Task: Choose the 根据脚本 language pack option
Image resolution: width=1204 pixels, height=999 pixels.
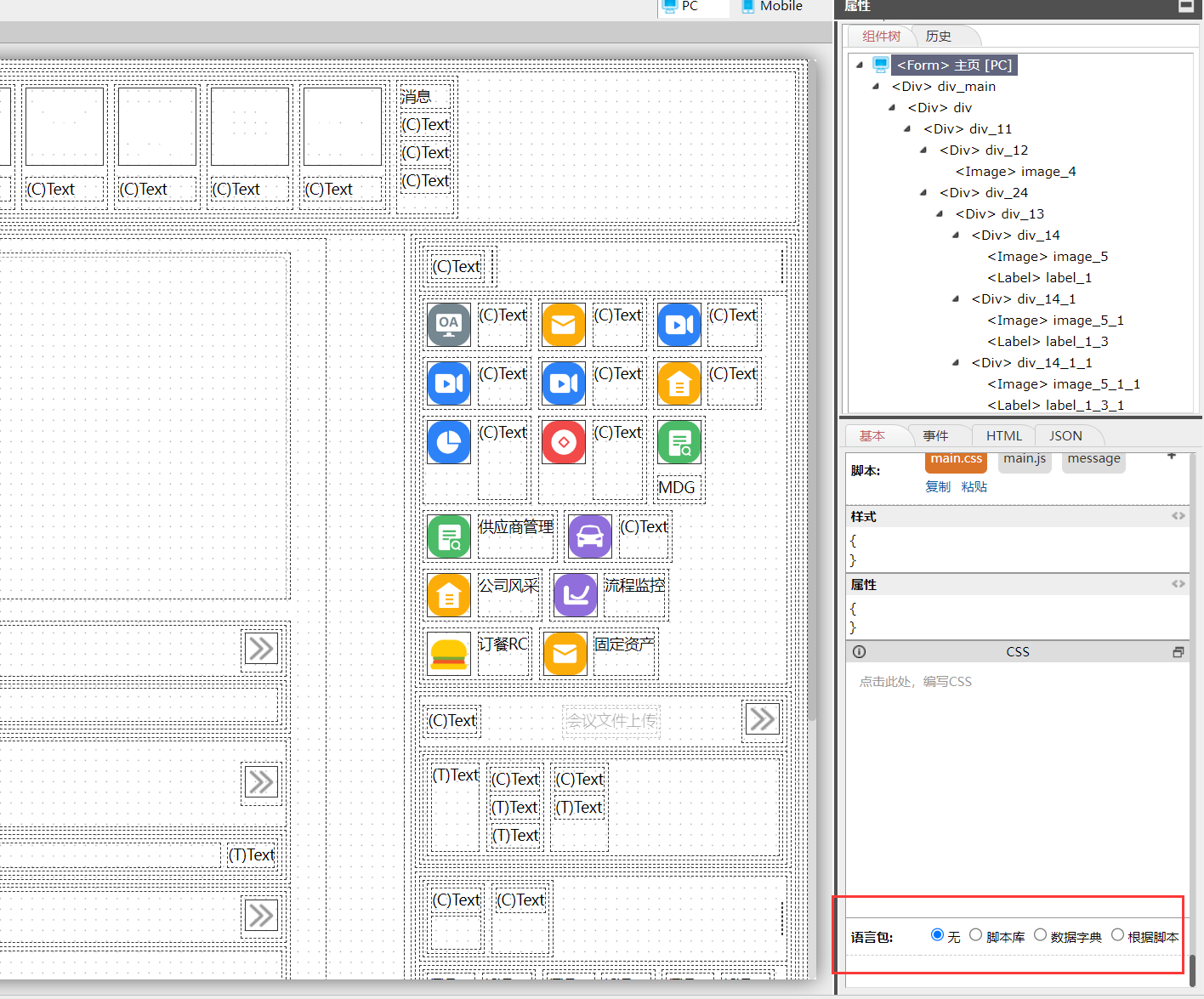Action: (x=1118, y=935)
